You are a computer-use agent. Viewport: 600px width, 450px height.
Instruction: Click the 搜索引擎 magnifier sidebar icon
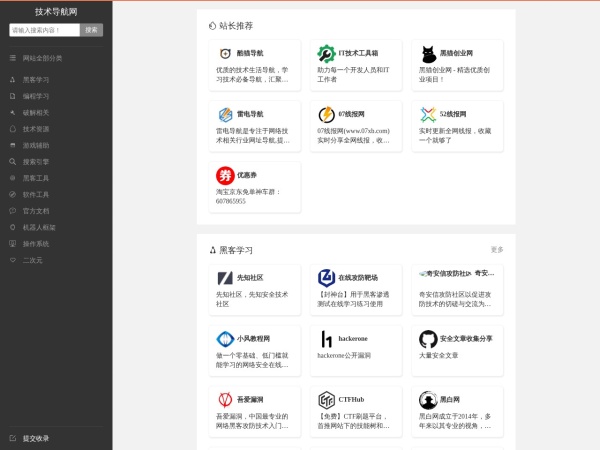tap(13, 161)
